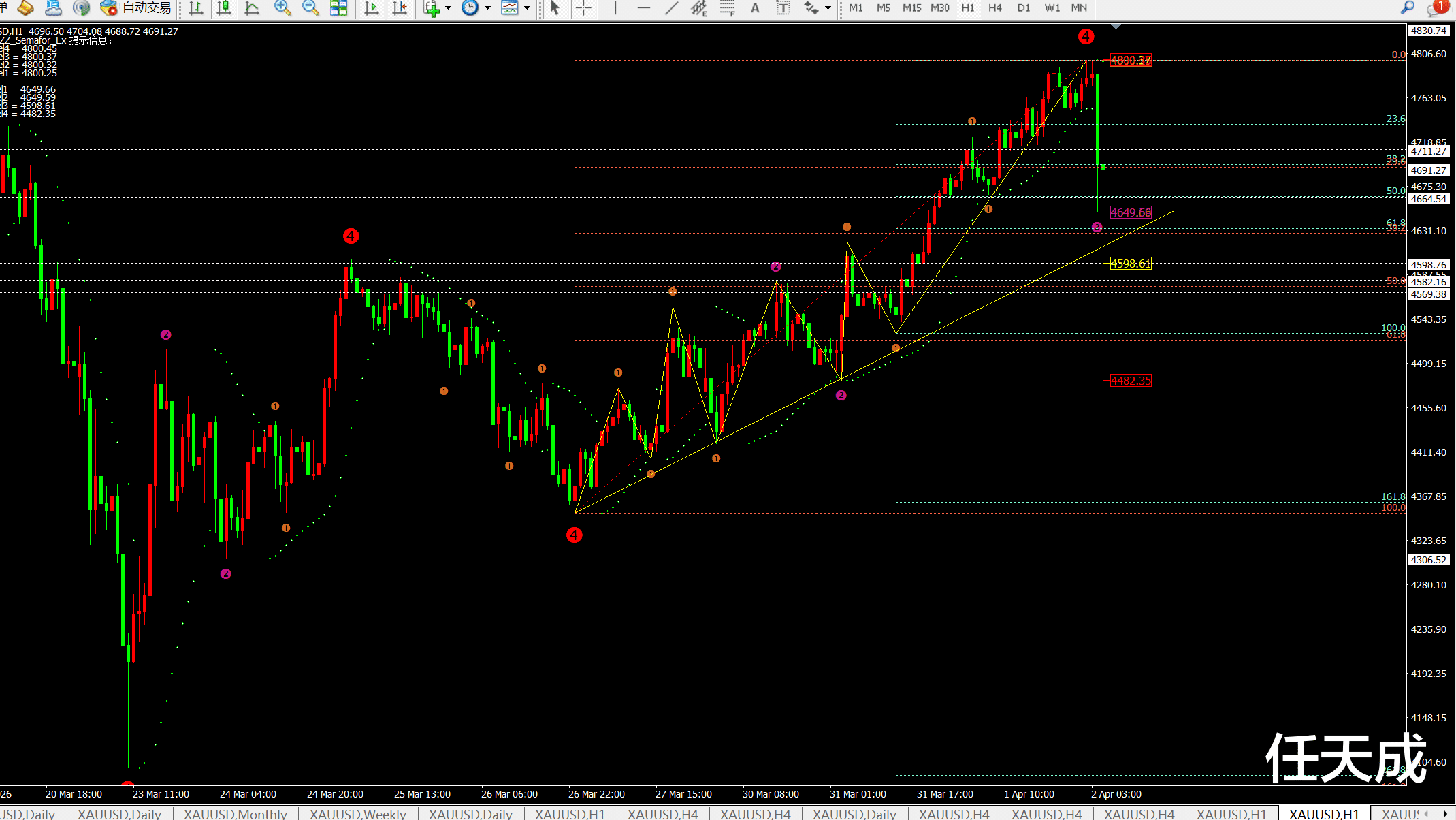Expand the arrows objects dropdown
The image size is (1456, 820).
click(828, 8)
